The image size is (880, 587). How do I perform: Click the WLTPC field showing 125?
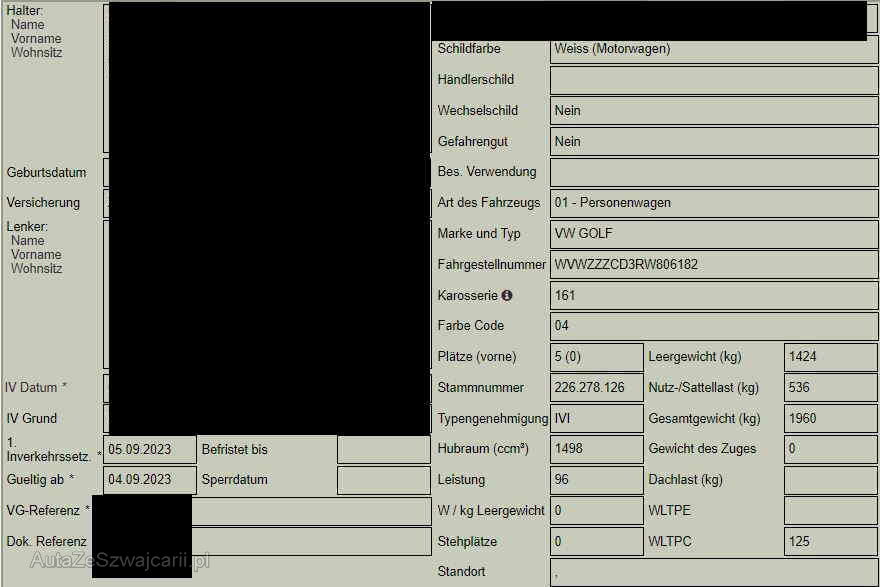point(830,542)
